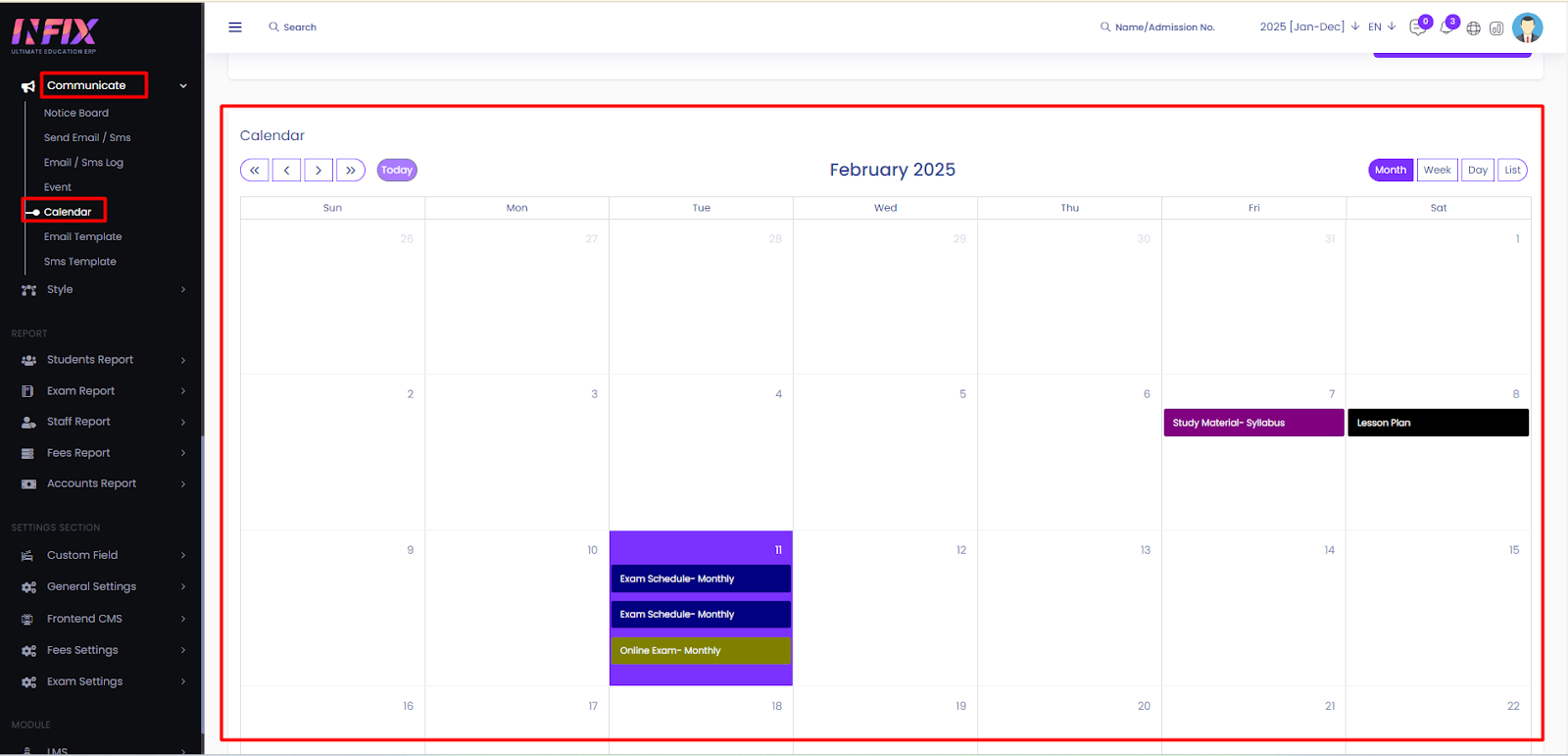Click the search magnifier icon in header

coord(273,27)
